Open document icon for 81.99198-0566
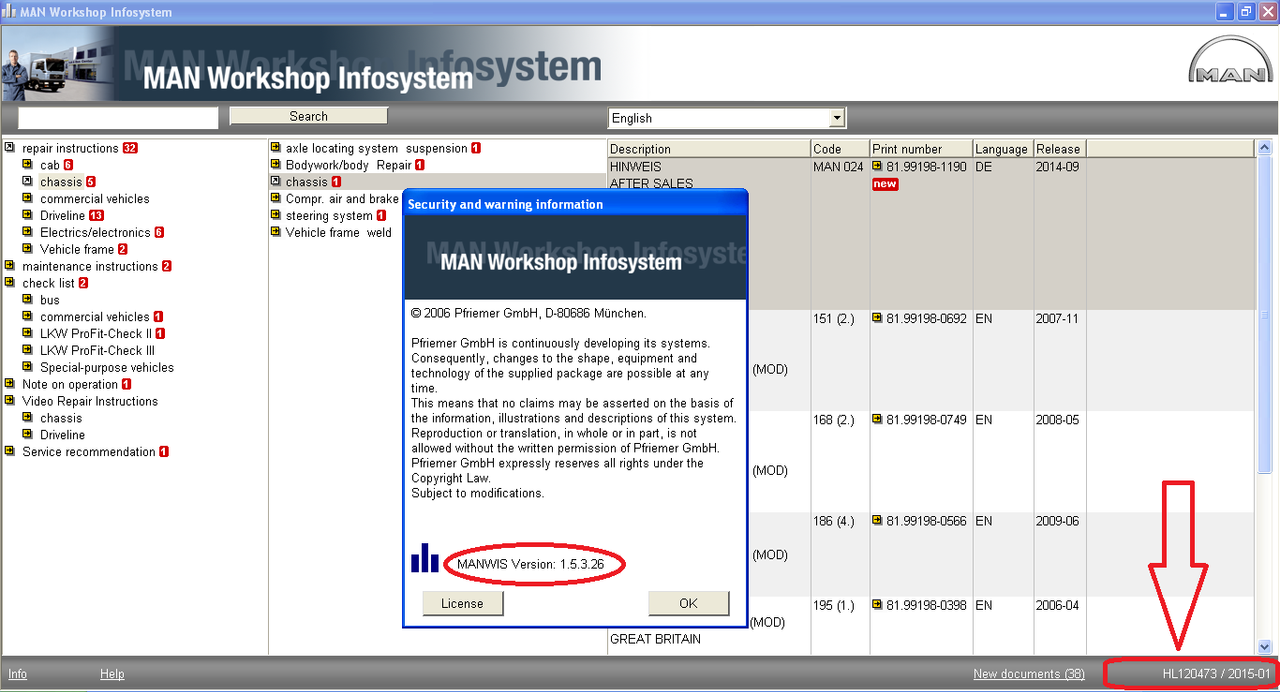This screenshot has height=692, width=1280. pyautogui.click(x=877, y=520)
